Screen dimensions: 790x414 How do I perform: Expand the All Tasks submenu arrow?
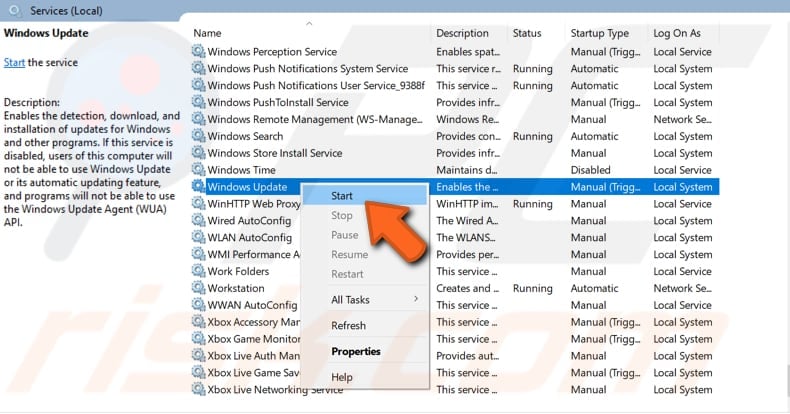(416, 299)
